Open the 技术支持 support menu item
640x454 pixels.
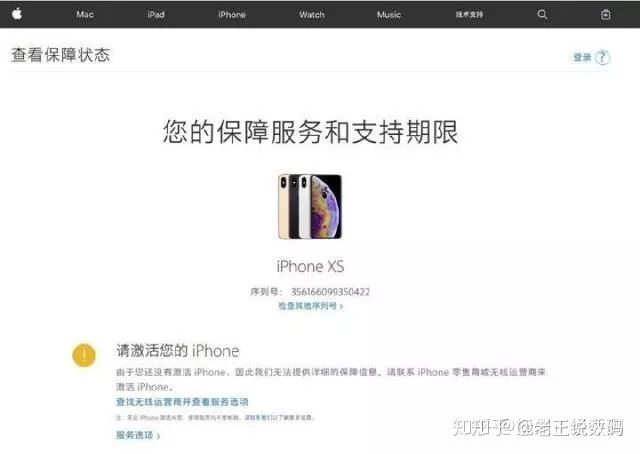(469, 15)
